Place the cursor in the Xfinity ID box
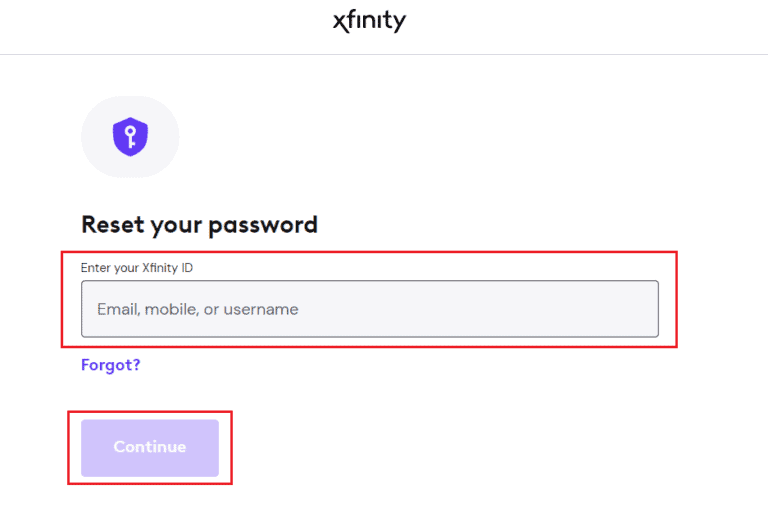The height and width of the screenshot is (526, 768). click(369, 309)
